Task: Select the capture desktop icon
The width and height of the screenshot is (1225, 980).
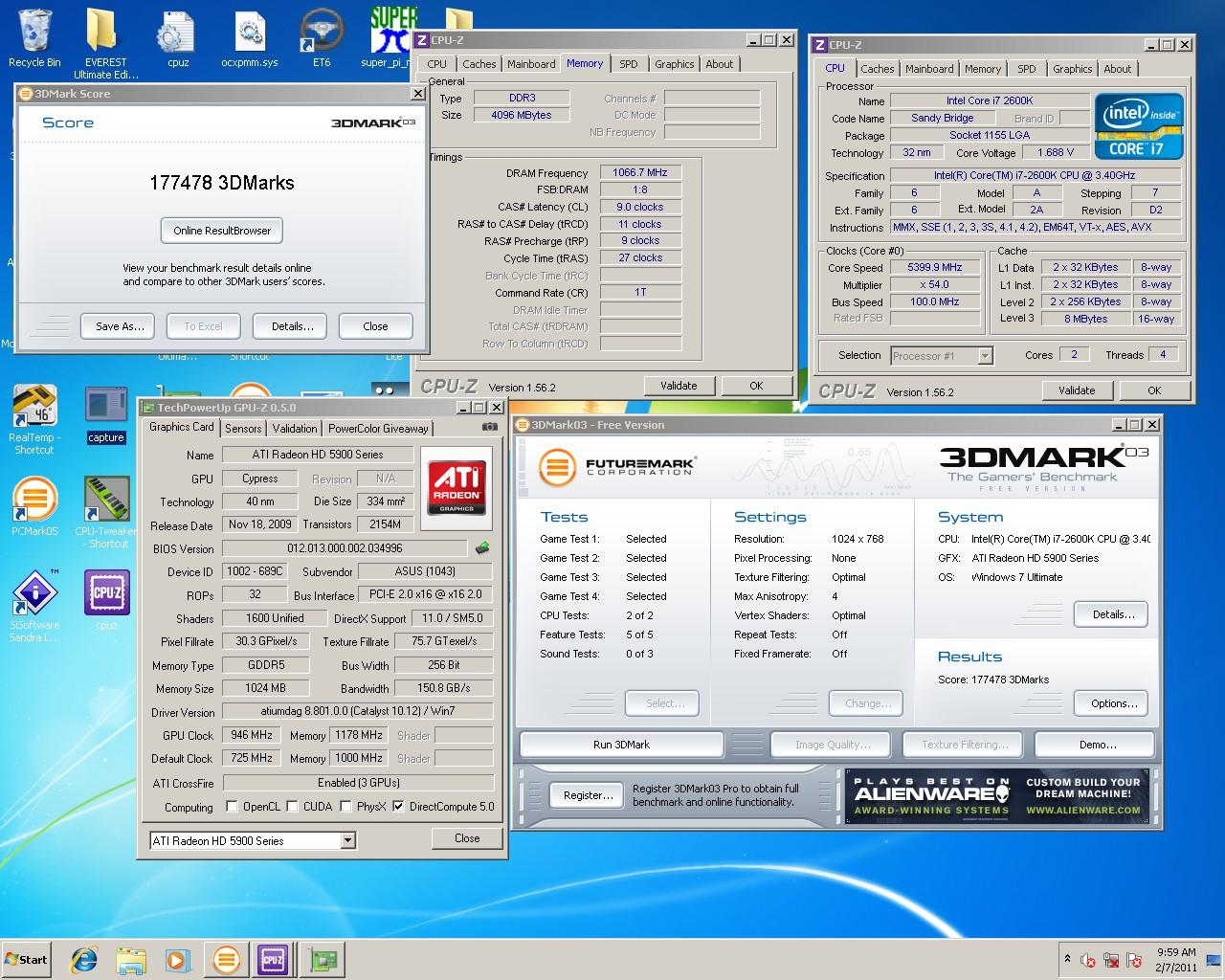Action: click(106, 415)
